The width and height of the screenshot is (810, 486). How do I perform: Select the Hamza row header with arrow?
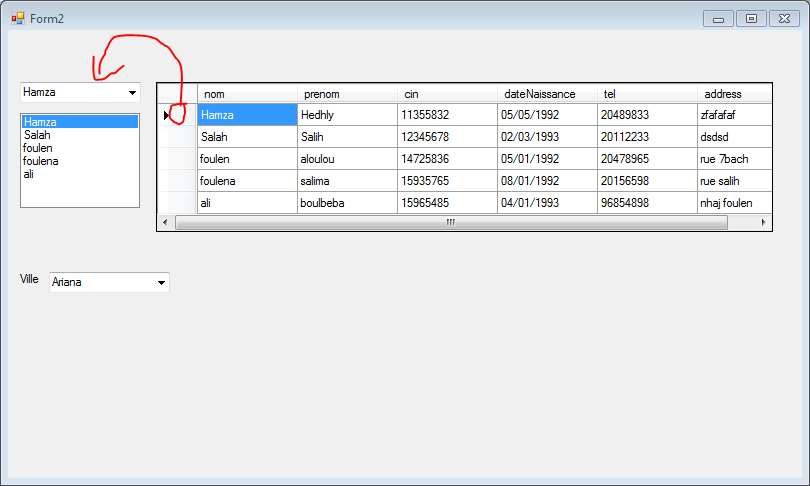click(x=177, y=115)
